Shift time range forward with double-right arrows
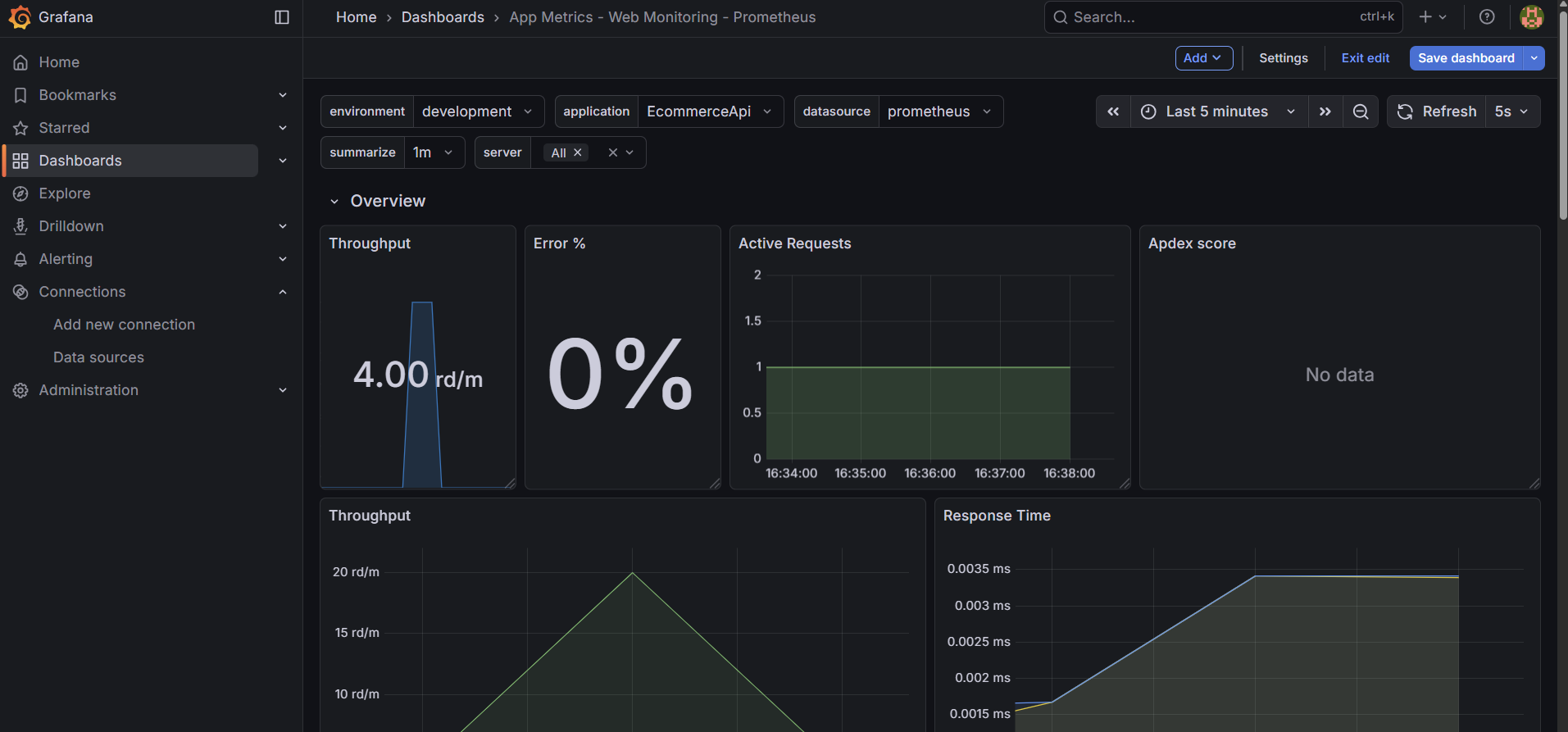This screenshot has height=732, width=1568. [1325, 111]
